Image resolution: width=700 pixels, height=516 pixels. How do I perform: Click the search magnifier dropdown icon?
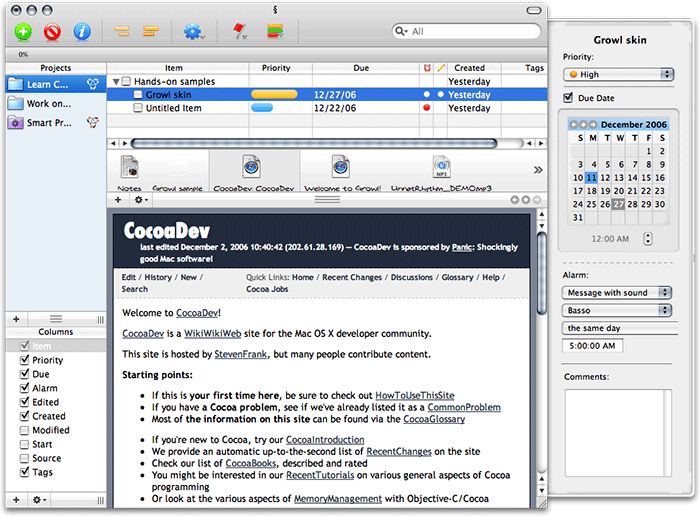click(401, 31)
